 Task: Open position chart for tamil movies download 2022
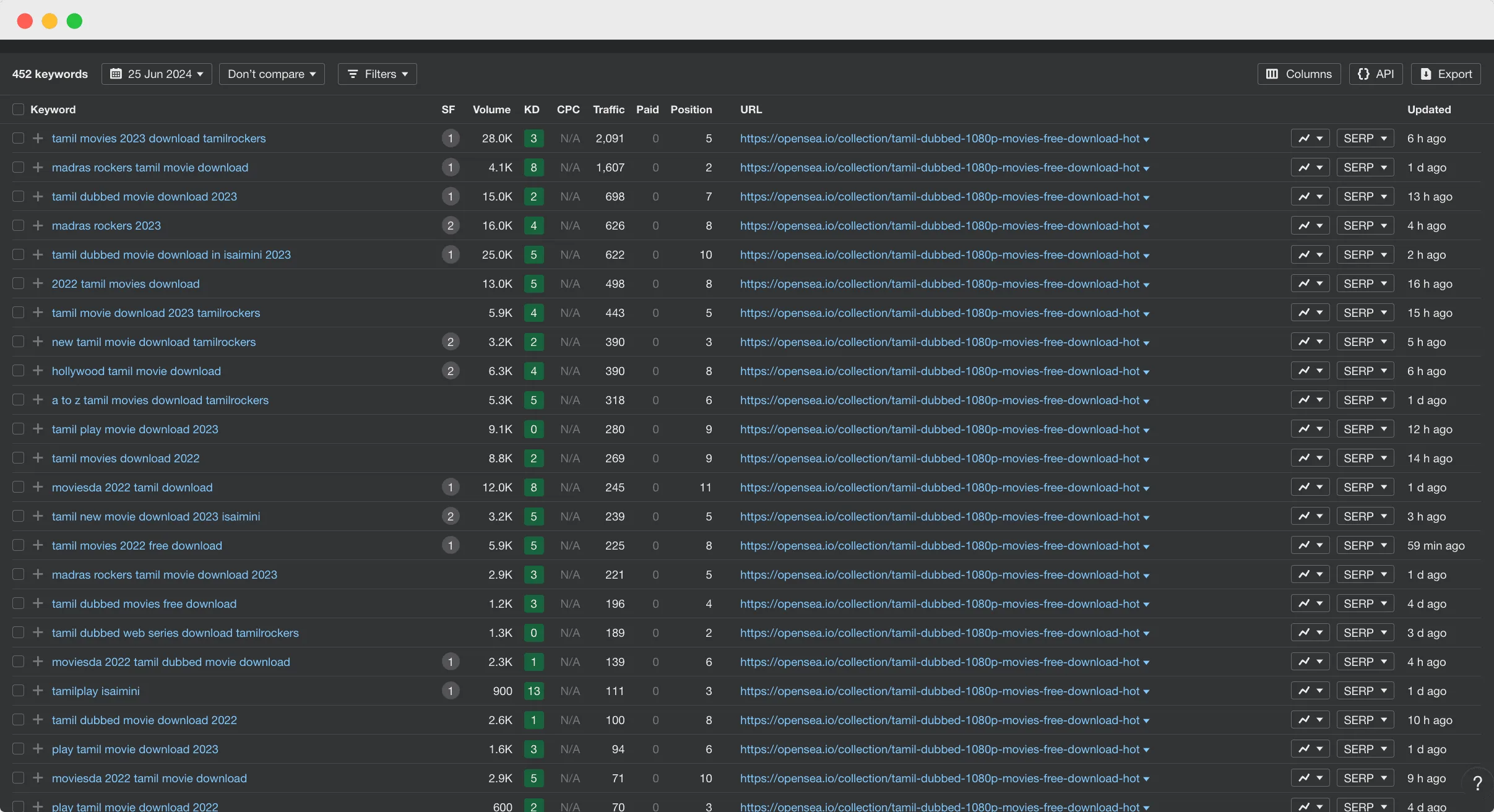point(1310,458)
